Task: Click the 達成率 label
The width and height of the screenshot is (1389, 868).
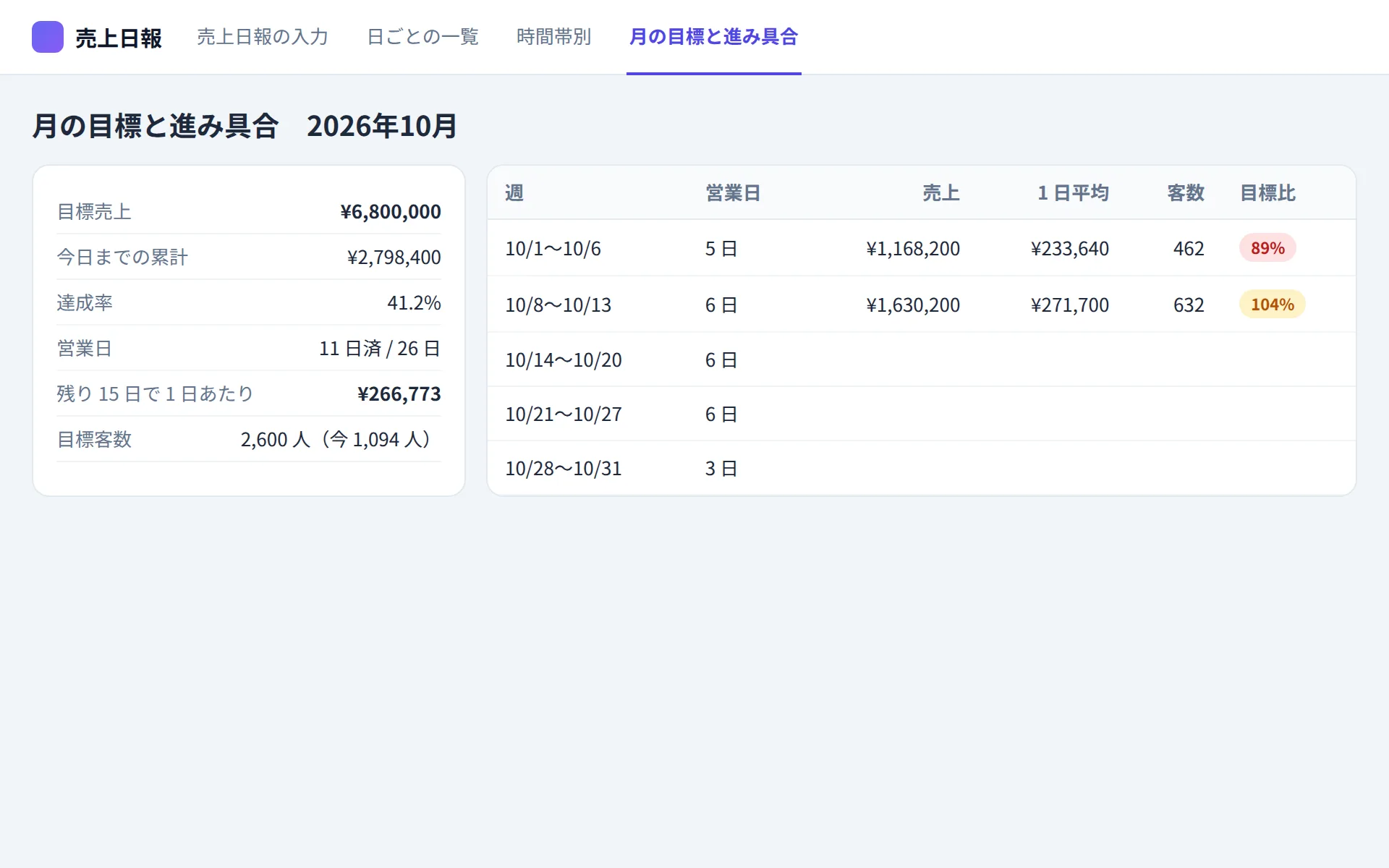Action: pos(85,303)
